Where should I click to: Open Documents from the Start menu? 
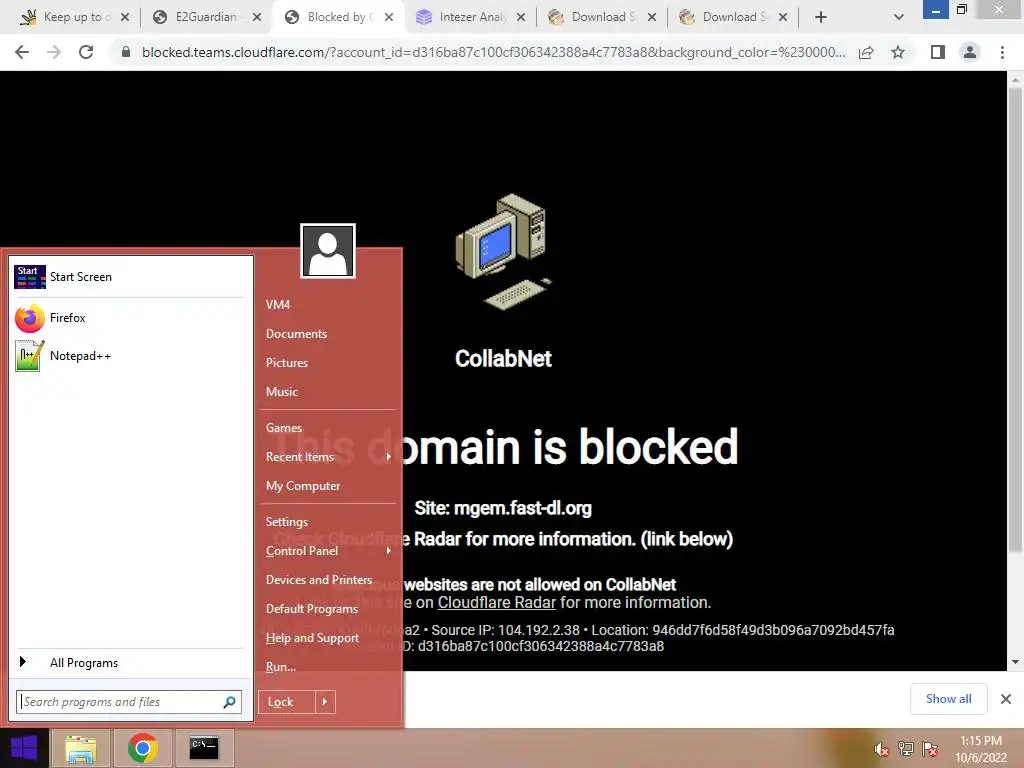(296, 334)
